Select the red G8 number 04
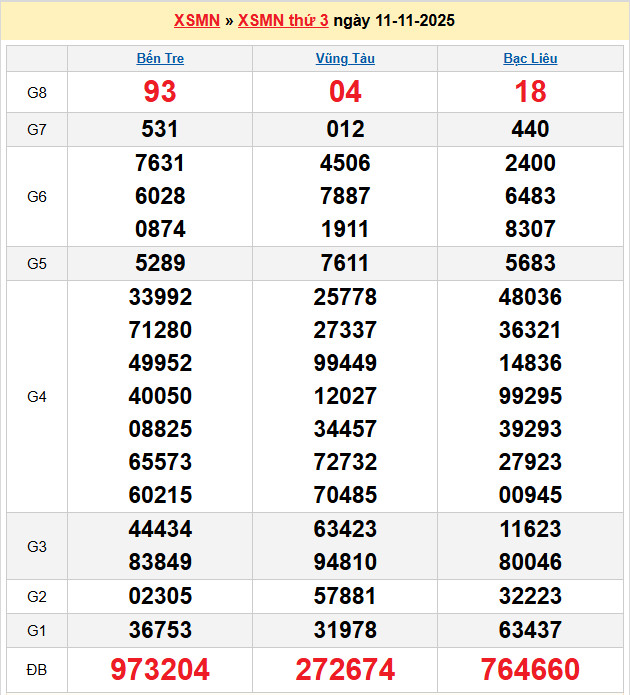The image size is (630, 695). 345,92
